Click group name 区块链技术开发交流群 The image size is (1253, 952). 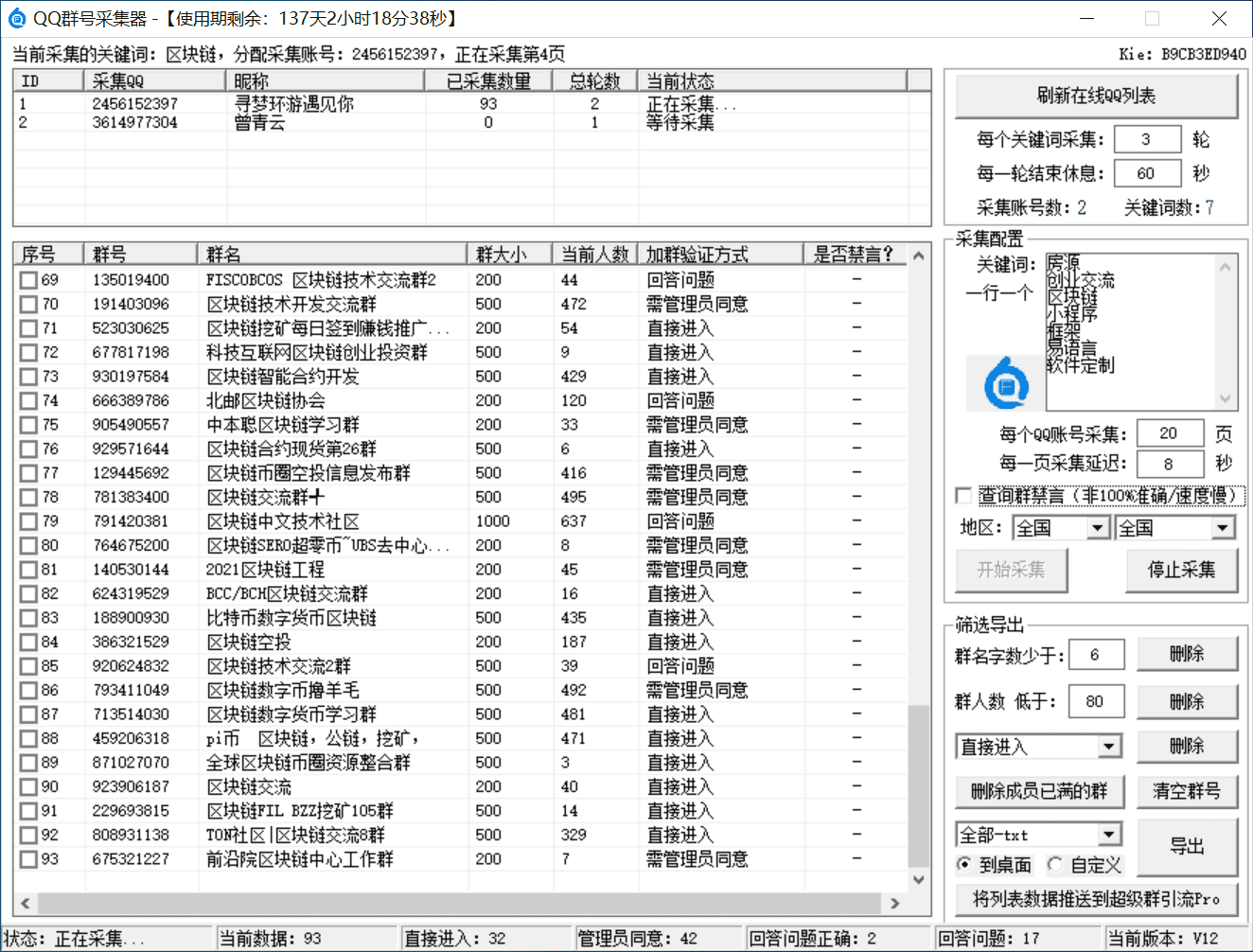coord(291,305)
